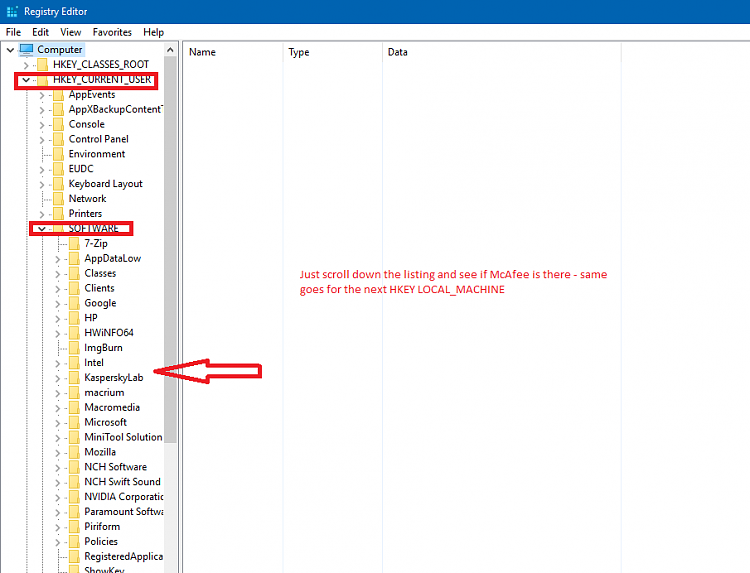The width and height of the screenshot is (750, 573).
Task: Open the Favorites menu
Action: coord(112,32)
